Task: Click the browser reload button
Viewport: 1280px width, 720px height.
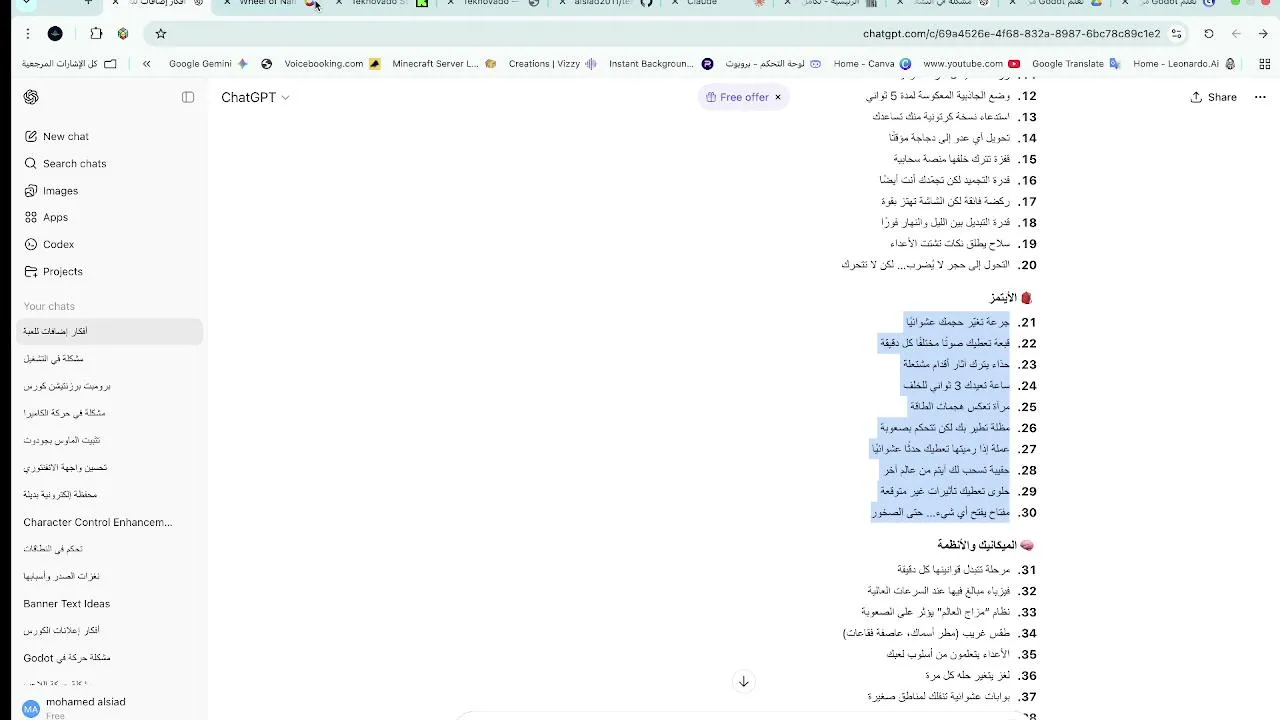Action: pos(1208,33)
